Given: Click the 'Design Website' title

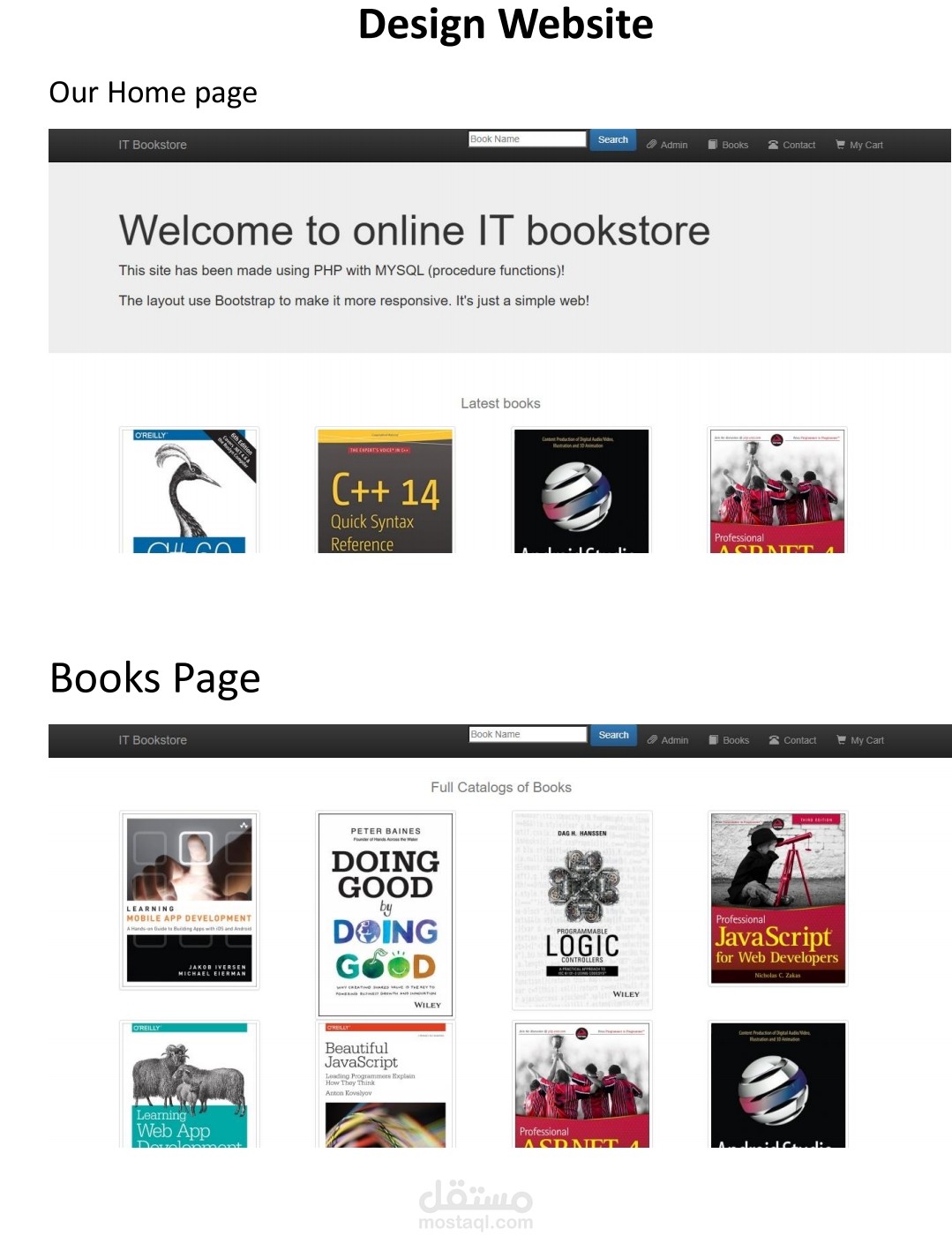Looking at the screenshot, I should (x=506, y=25).
